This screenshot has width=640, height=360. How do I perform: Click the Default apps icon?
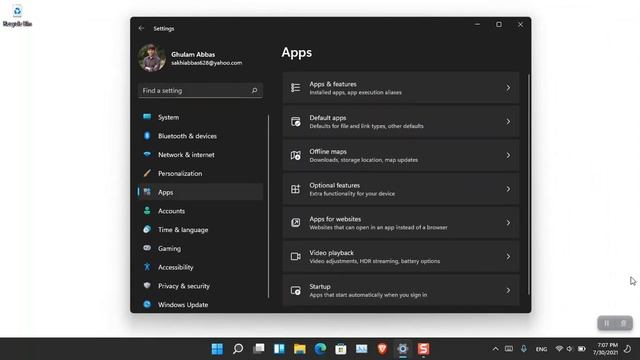pos(296,122)
